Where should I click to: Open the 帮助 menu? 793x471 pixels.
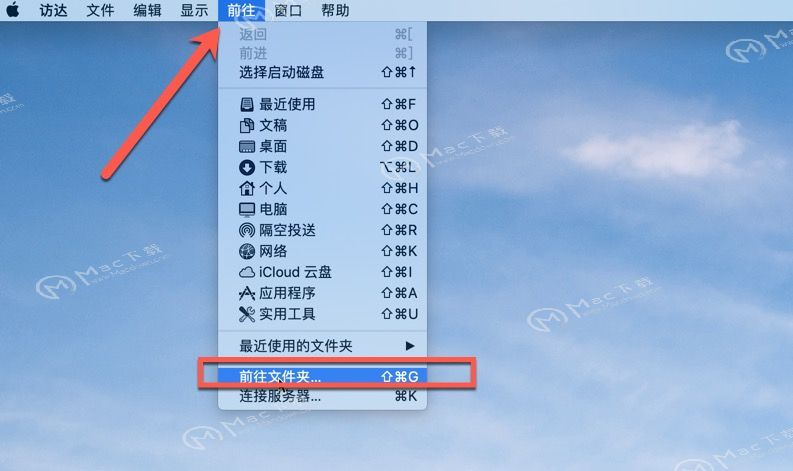tap(335, 10)
